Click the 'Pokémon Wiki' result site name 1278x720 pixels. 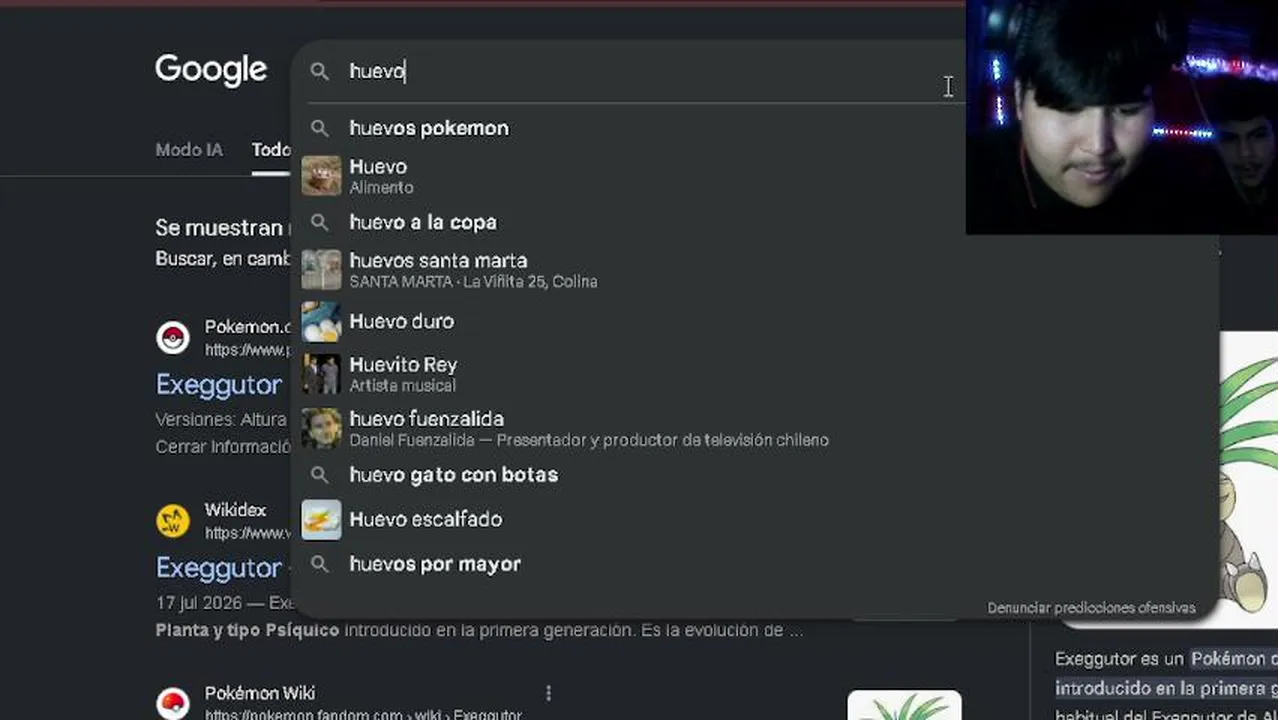(x=260, y=693)
